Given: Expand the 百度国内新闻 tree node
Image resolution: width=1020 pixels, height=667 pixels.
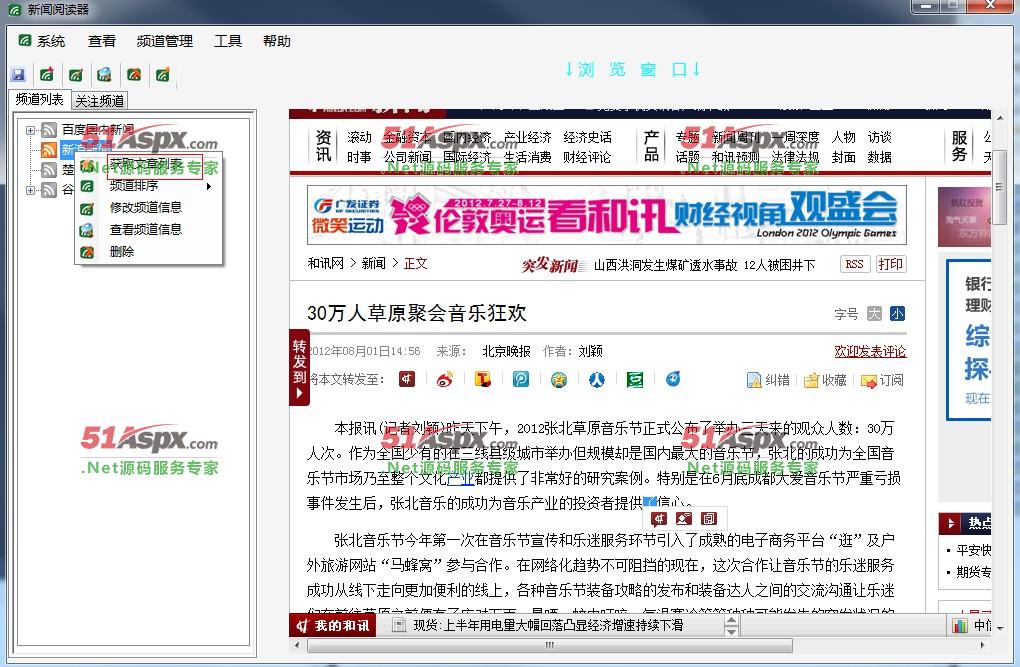Looking at the screenshot, I should pyautogui.click(x=31, y=130).
